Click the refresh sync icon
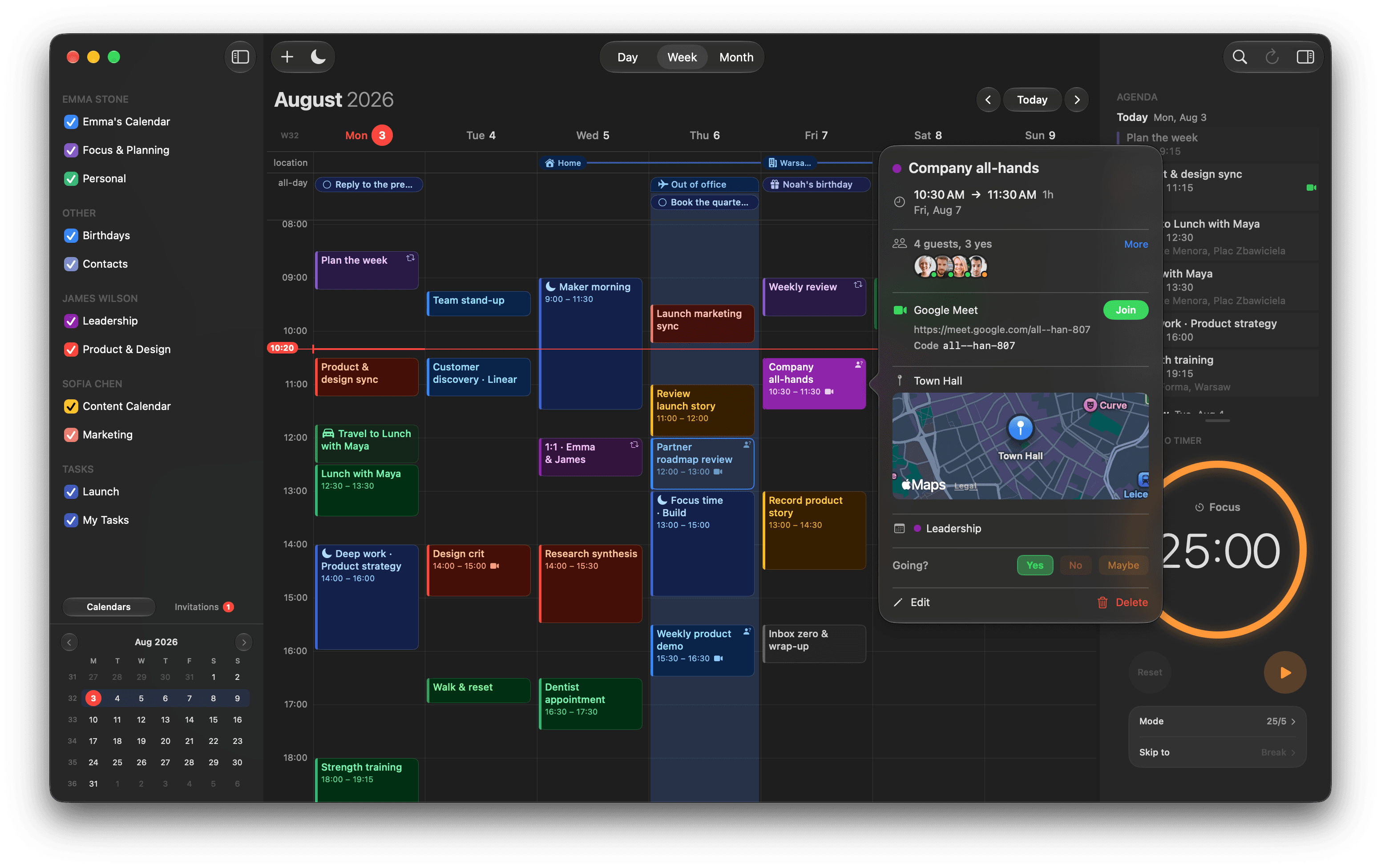This screenshot has height=868, width=1381. point(1272,57)
